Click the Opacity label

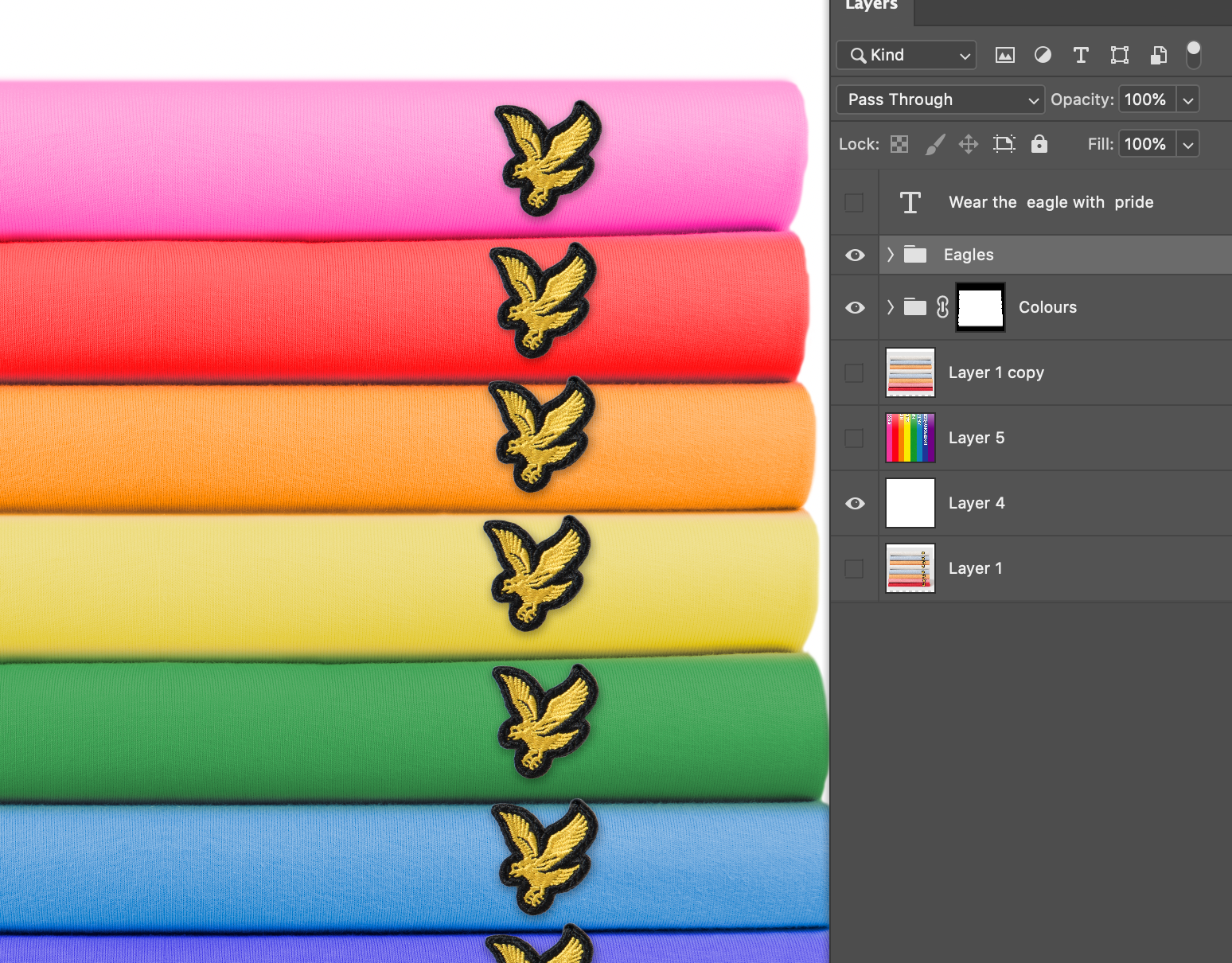(x=1082, y=99)
